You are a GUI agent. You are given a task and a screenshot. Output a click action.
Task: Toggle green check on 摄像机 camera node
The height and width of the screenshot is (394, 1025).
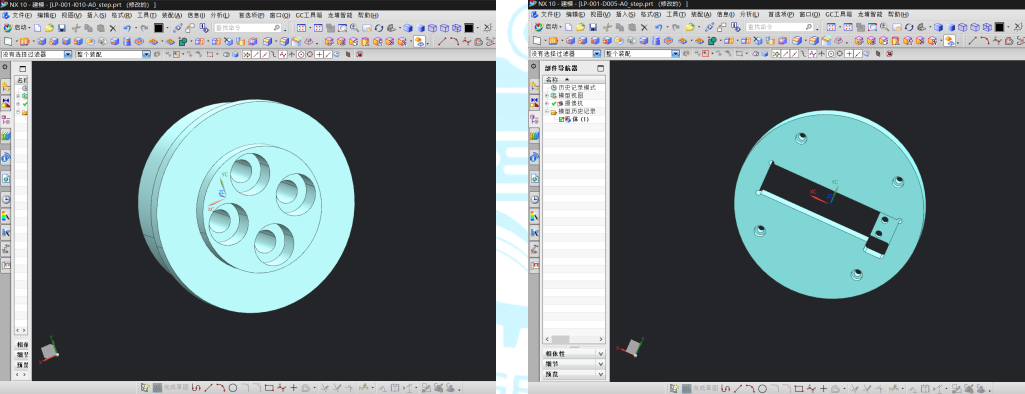(554, 103)
